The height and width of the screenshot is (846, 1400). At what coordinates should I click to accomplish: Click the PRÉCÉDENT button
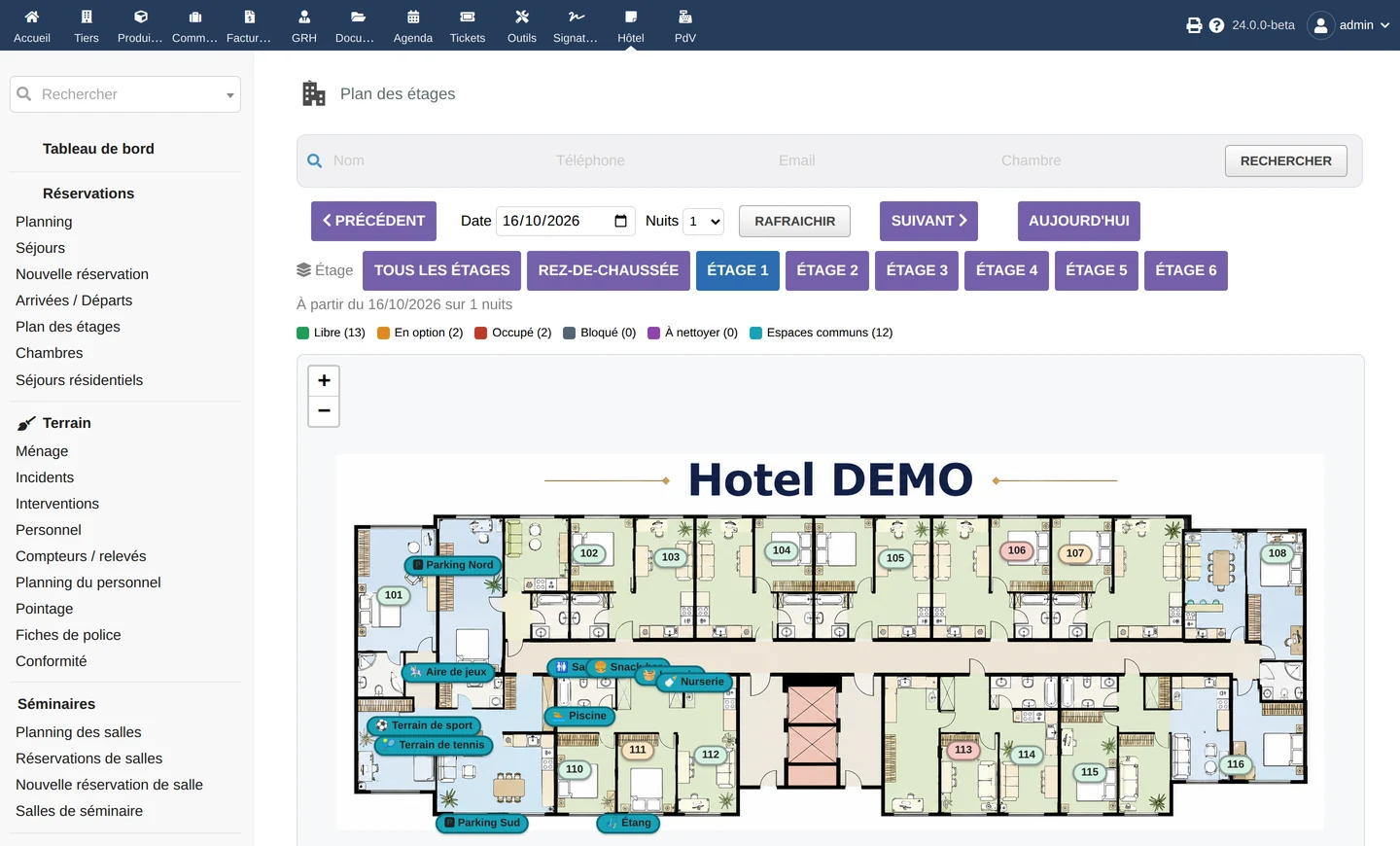coord(373,221)
